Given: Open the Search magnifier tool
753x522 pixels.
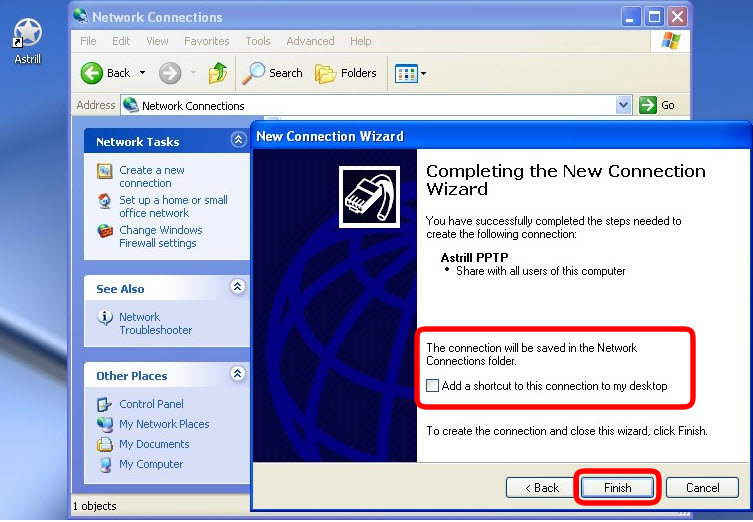Looking at the screenshot, I should point(255,73).
